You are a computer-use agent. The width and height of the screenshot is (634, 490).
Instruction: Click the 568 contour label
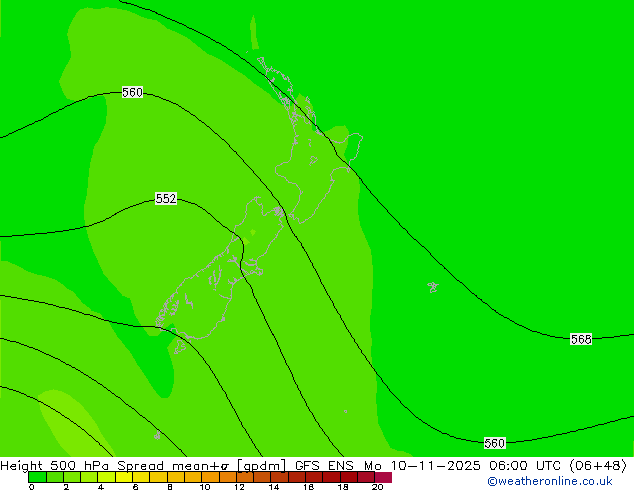581,339
